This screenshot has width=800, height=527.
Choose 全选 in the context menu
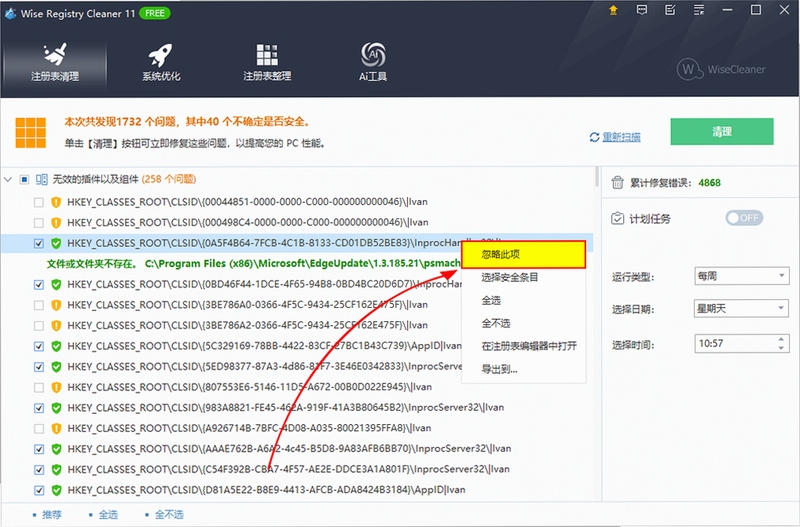523,300
